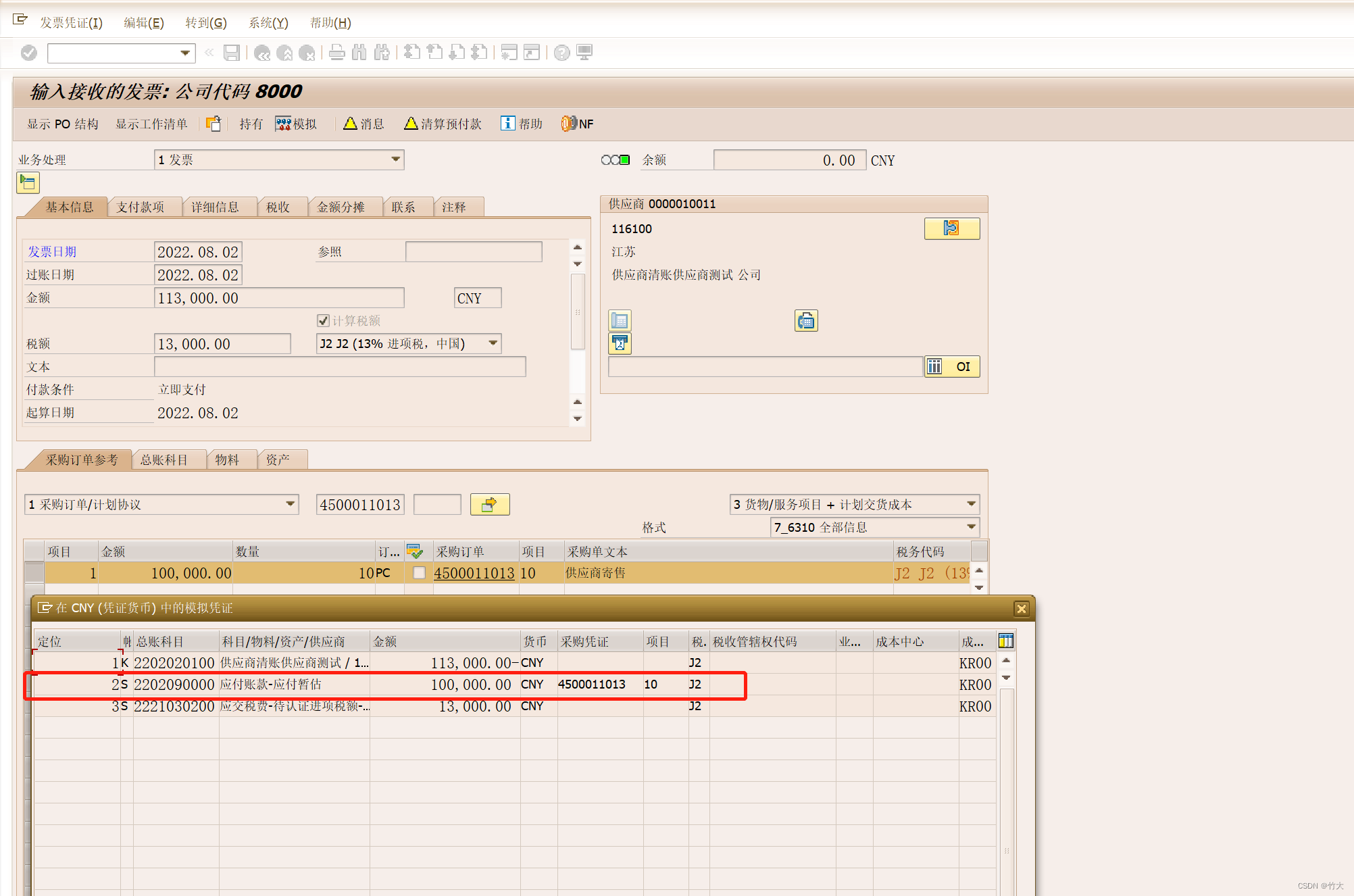This screenshot has width=1354, height=896.
Task: Click the Simulate (模拟) icon button
Action: tap(296, 124)
